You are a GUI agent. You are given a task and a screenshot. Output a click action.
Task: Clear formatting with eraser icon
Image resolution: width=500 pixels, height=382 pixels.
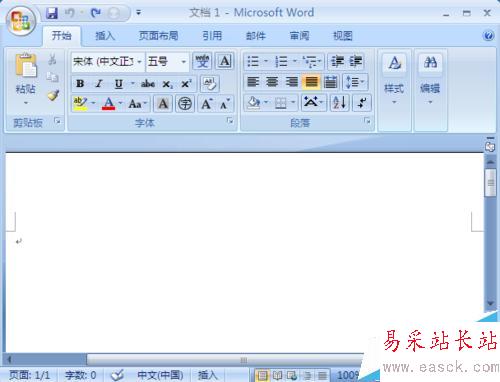click(x=210, y=84)
